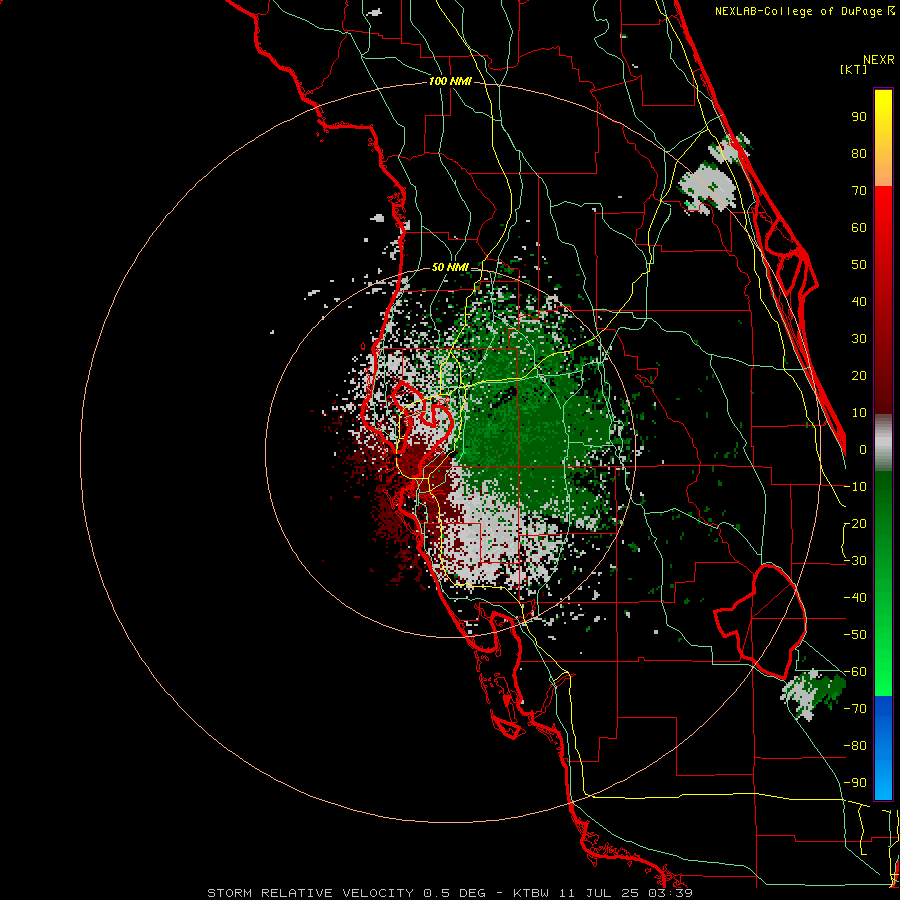
Task: Pick the gray zero-velocity segment of color bar
Action: click(x=883, y=442)
